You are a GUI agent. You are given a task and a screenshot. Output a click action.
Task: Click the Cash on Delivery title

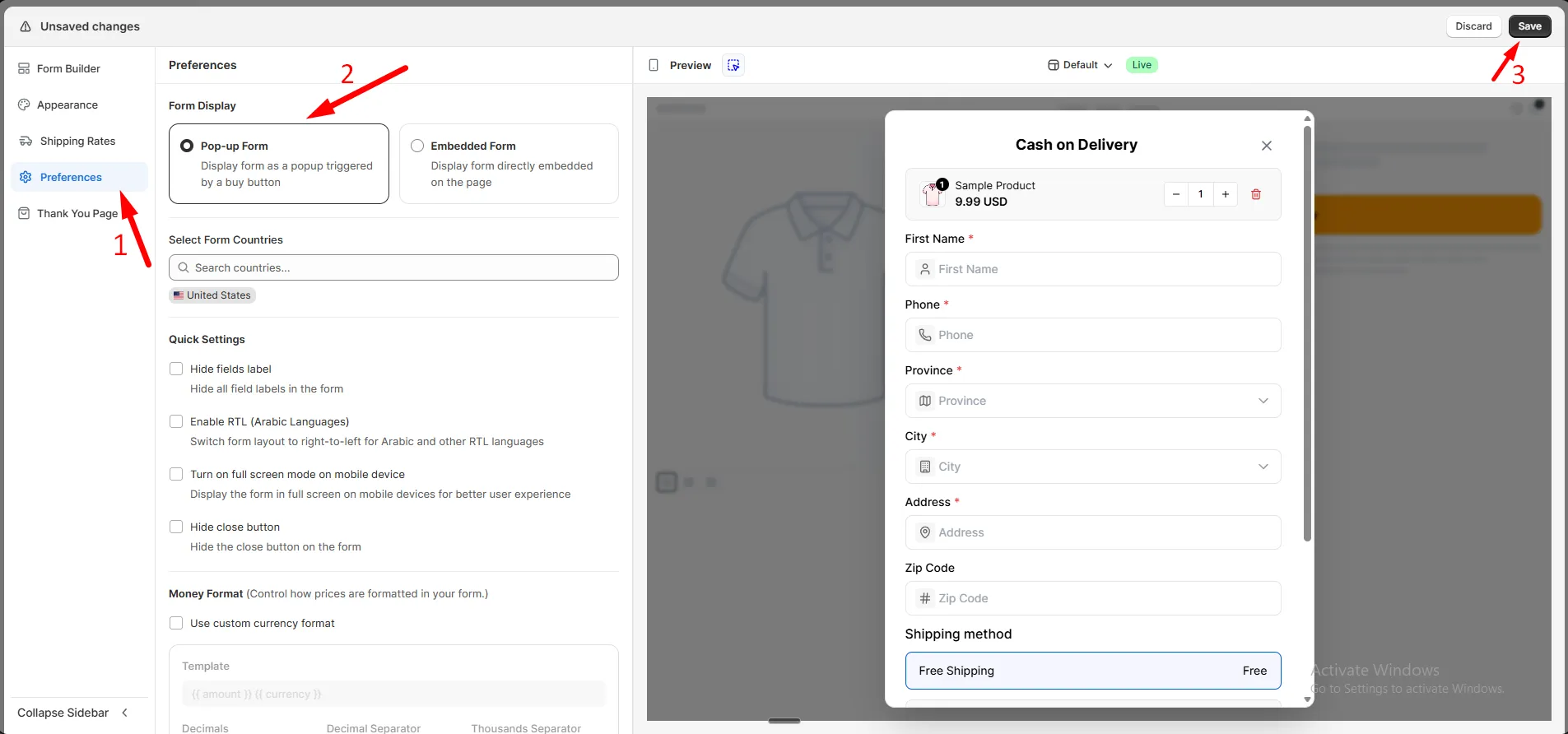(x=1076, y=145)
